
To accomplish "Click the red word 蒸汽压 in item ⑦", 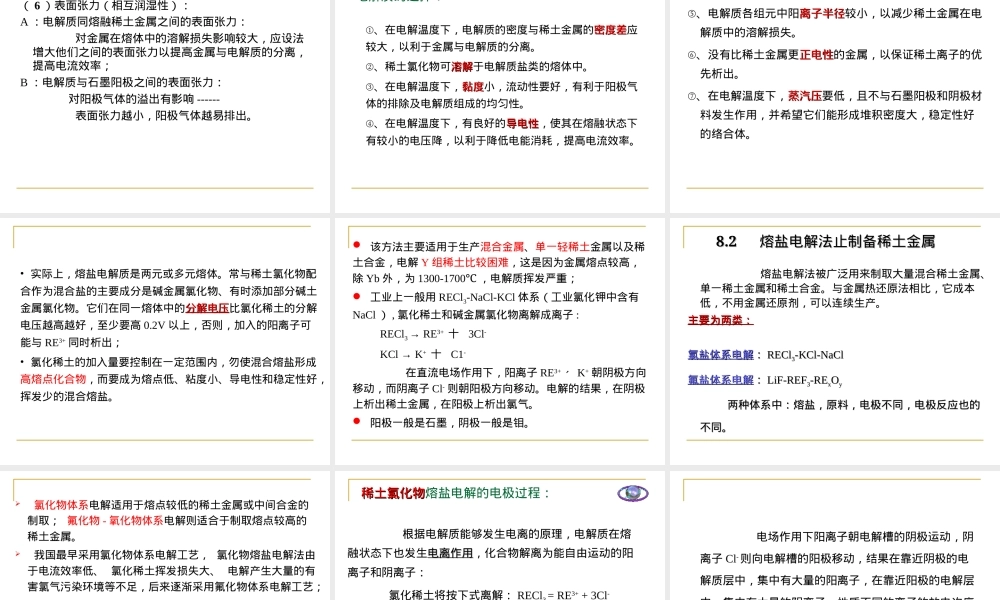I will [x=805, y=96].
